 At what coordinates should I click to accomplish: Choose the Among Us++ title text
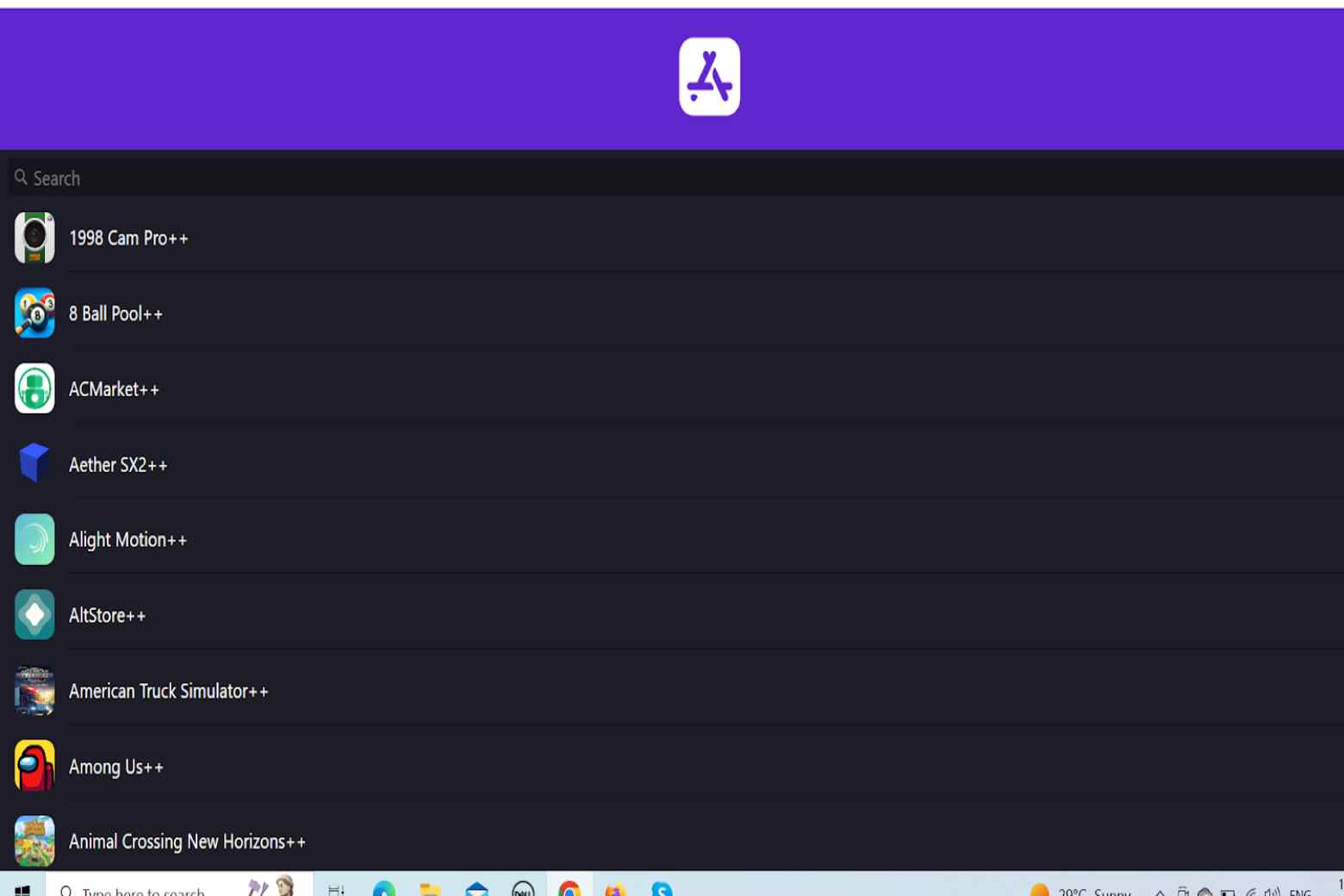(115, 767)
